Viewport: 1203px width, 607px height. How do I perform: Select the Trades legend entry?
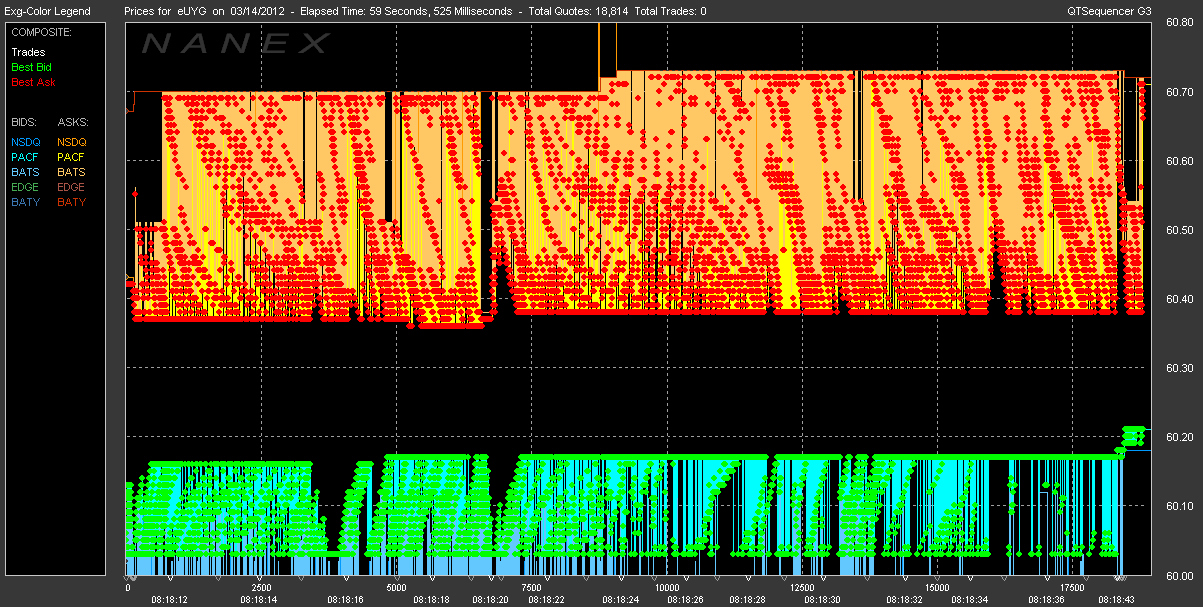pos(27,52)
